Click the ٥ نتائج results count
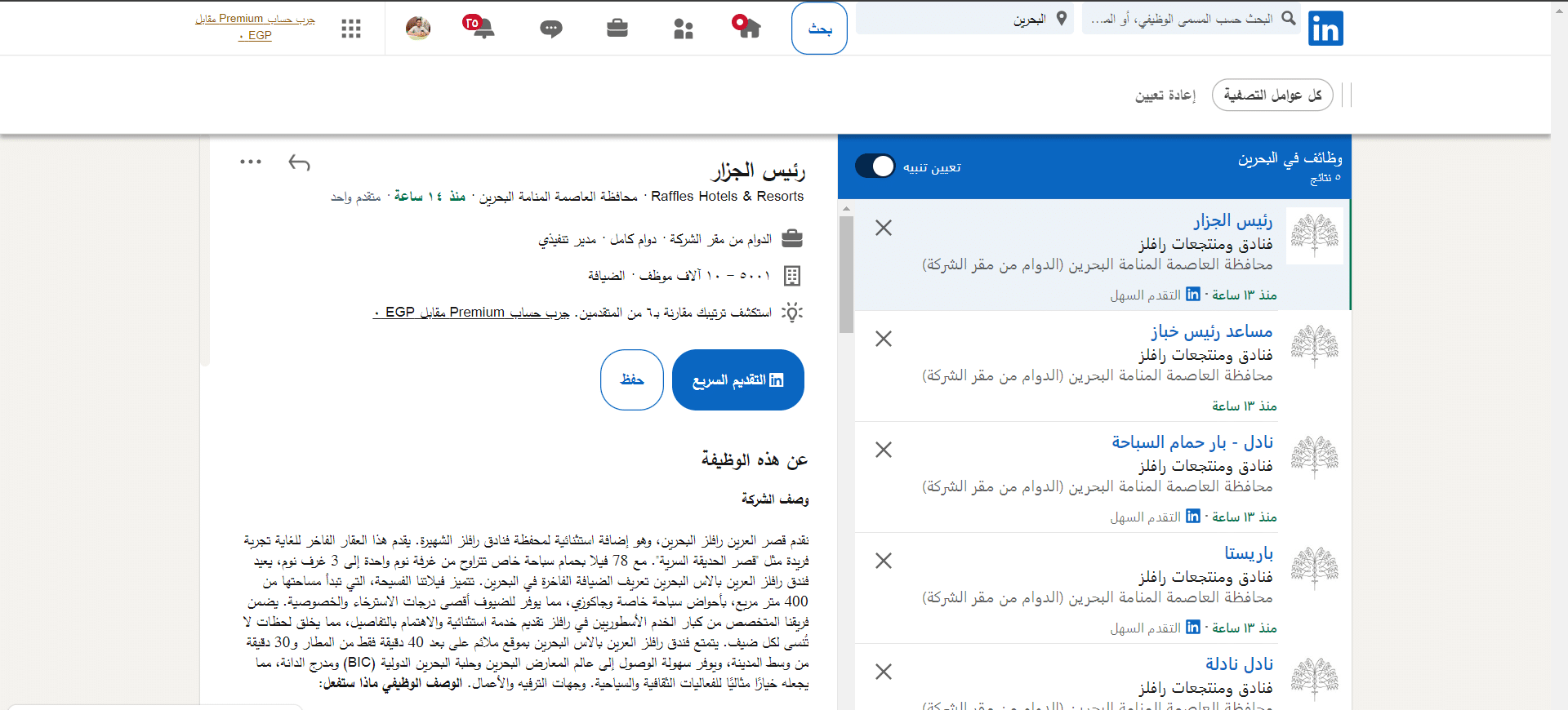Screen dimensions: 1568x710 tap(1325, 178)
